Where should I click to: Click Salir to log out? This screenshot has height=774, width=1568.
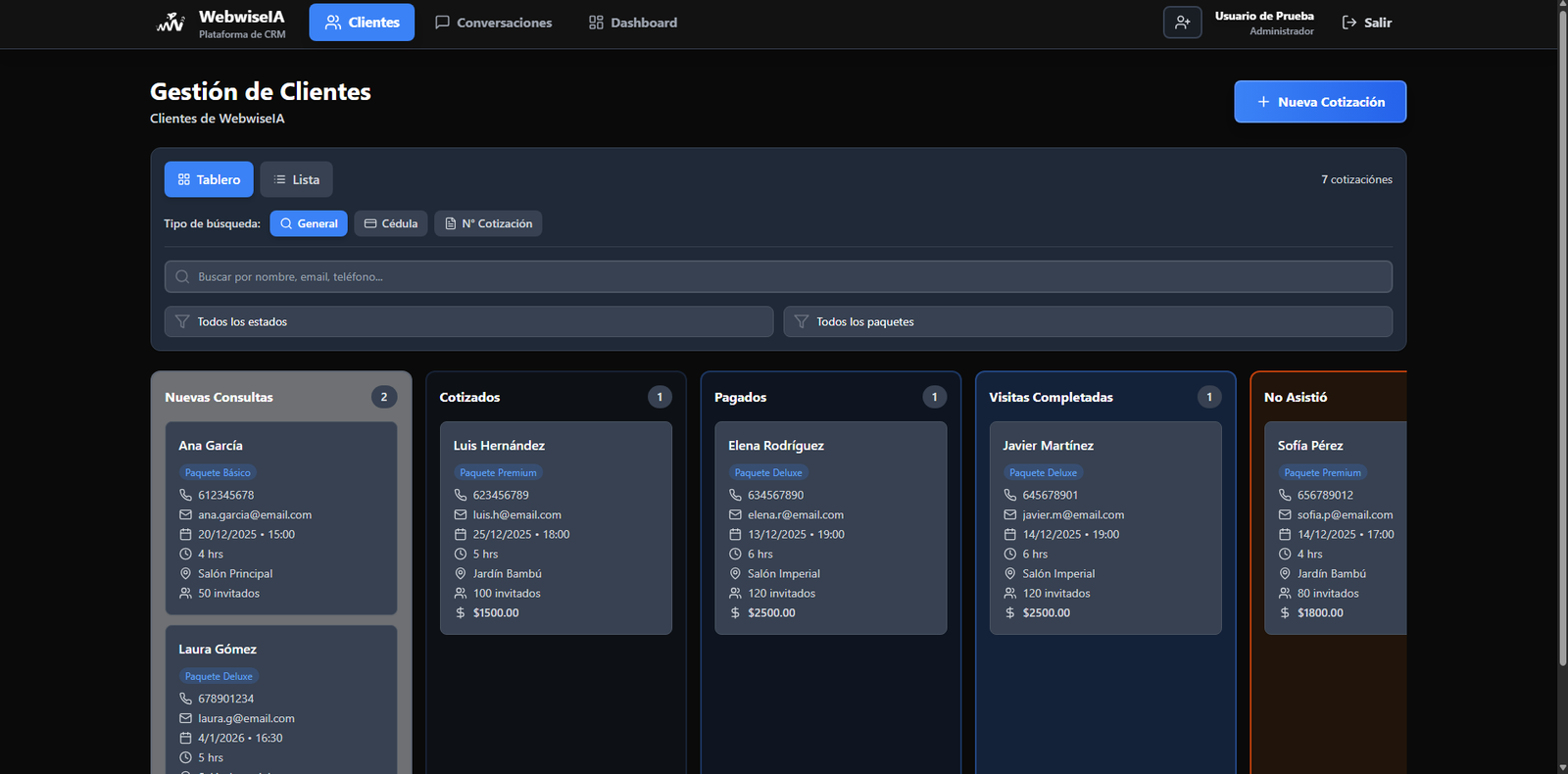coord(1366,23)
